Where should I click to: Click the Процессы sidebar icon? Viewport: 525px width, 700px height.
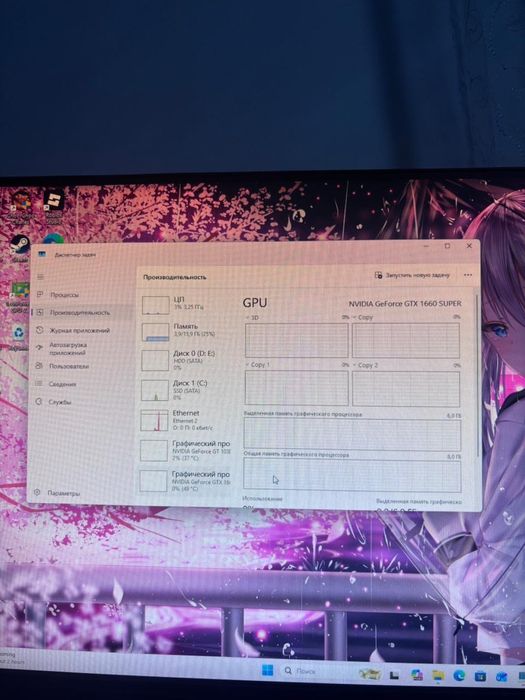tap(40, 294)
